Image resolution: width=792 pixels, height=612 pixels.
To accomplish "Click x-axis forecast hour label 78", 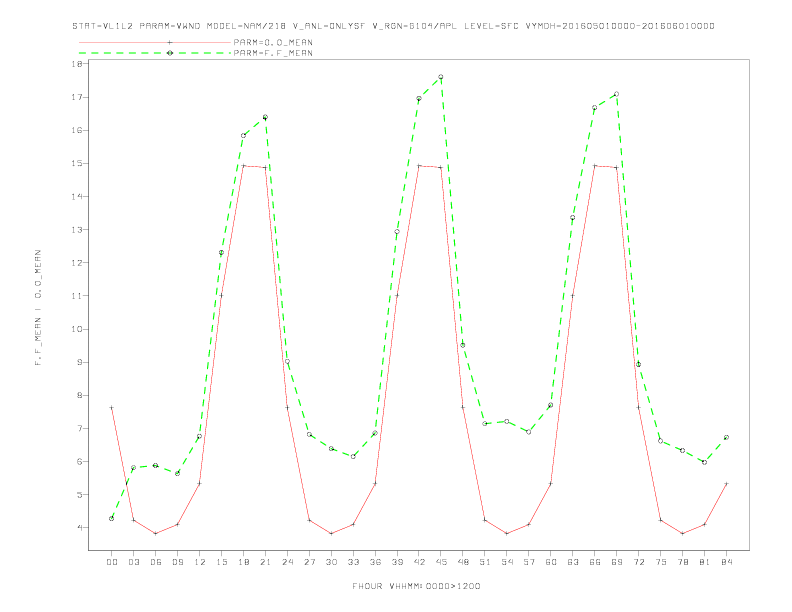I will (x=683, y=562).
